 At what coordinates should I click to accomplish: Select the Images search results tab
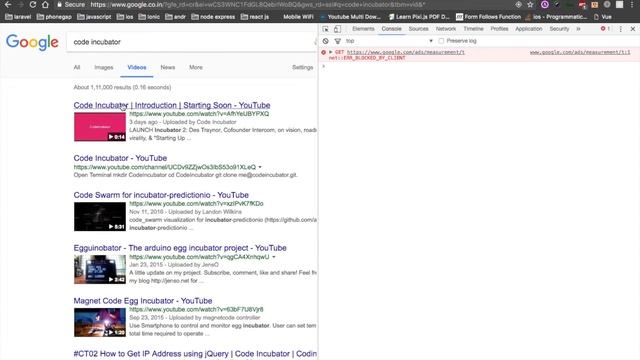[104, 67]
